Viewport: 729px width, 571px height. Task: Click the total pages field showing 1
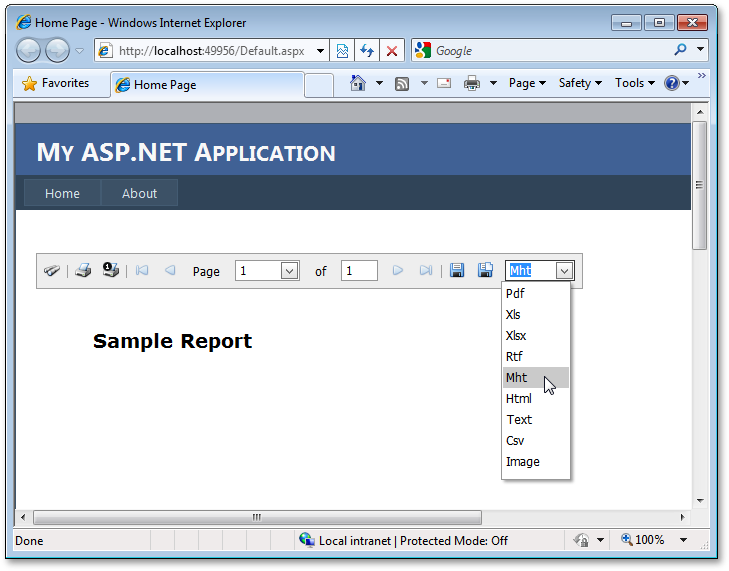[359, 271]
